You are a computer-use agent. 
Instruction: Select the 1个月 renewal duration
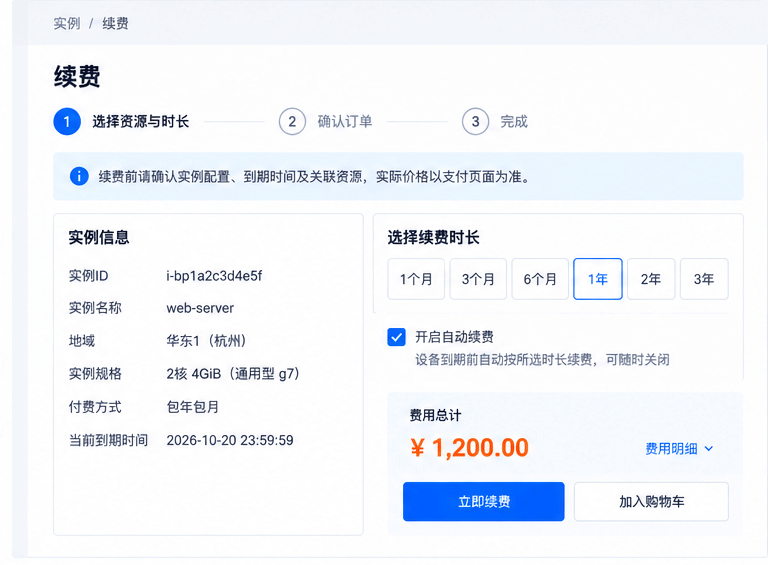point(416,279)
